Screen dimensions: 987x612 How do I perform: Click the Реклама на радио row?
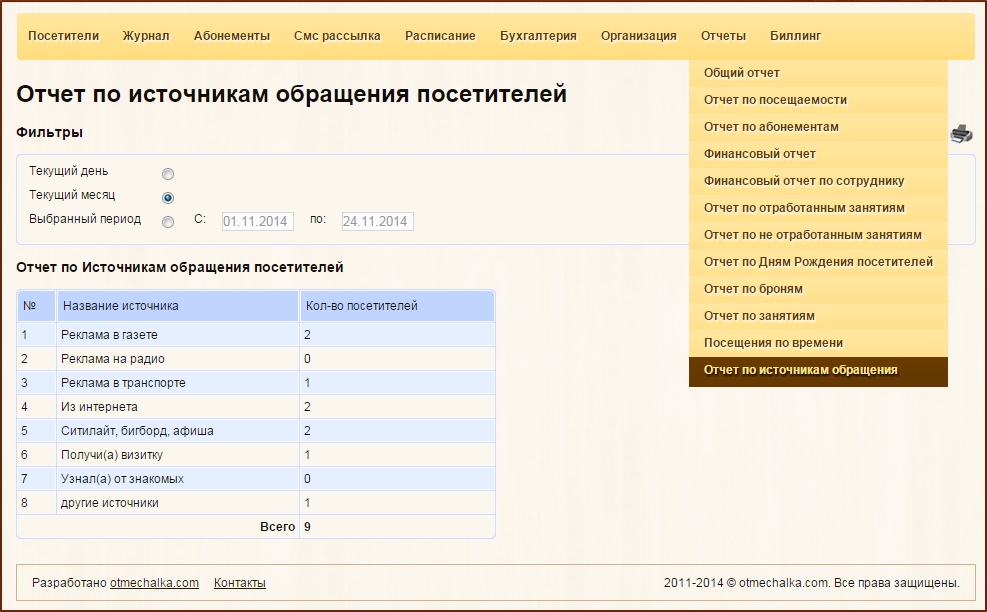click(x=256, y=359)
